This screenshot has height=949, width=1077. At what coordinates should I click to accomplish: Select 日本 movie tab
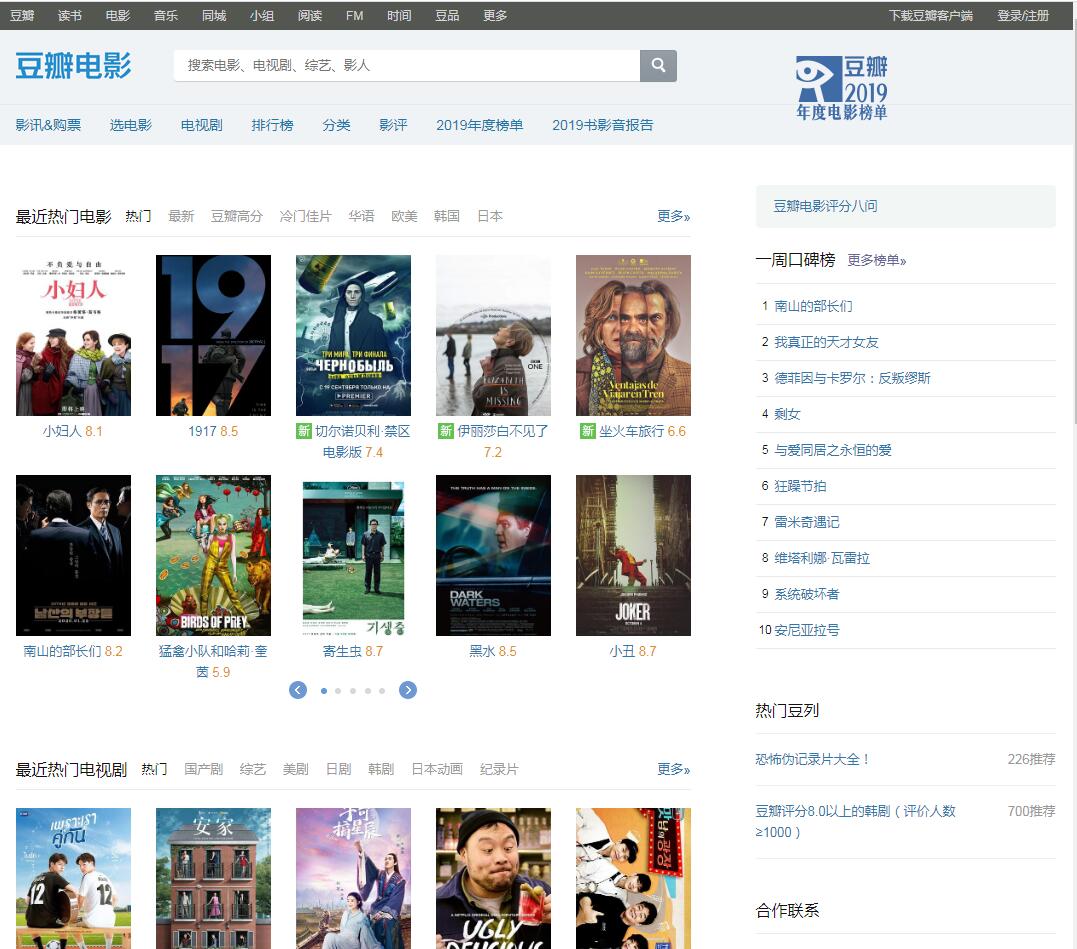click(x=490, y=216)
